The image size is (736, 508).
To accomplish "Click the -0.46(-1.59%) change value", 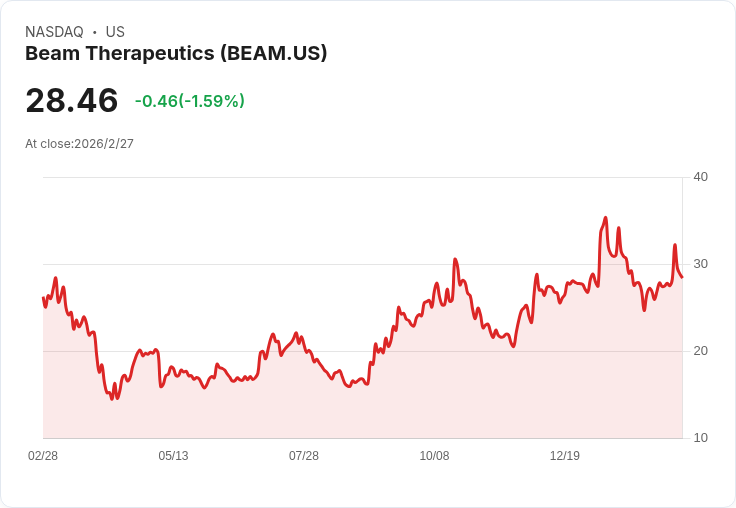I will (x=190, y=101).
